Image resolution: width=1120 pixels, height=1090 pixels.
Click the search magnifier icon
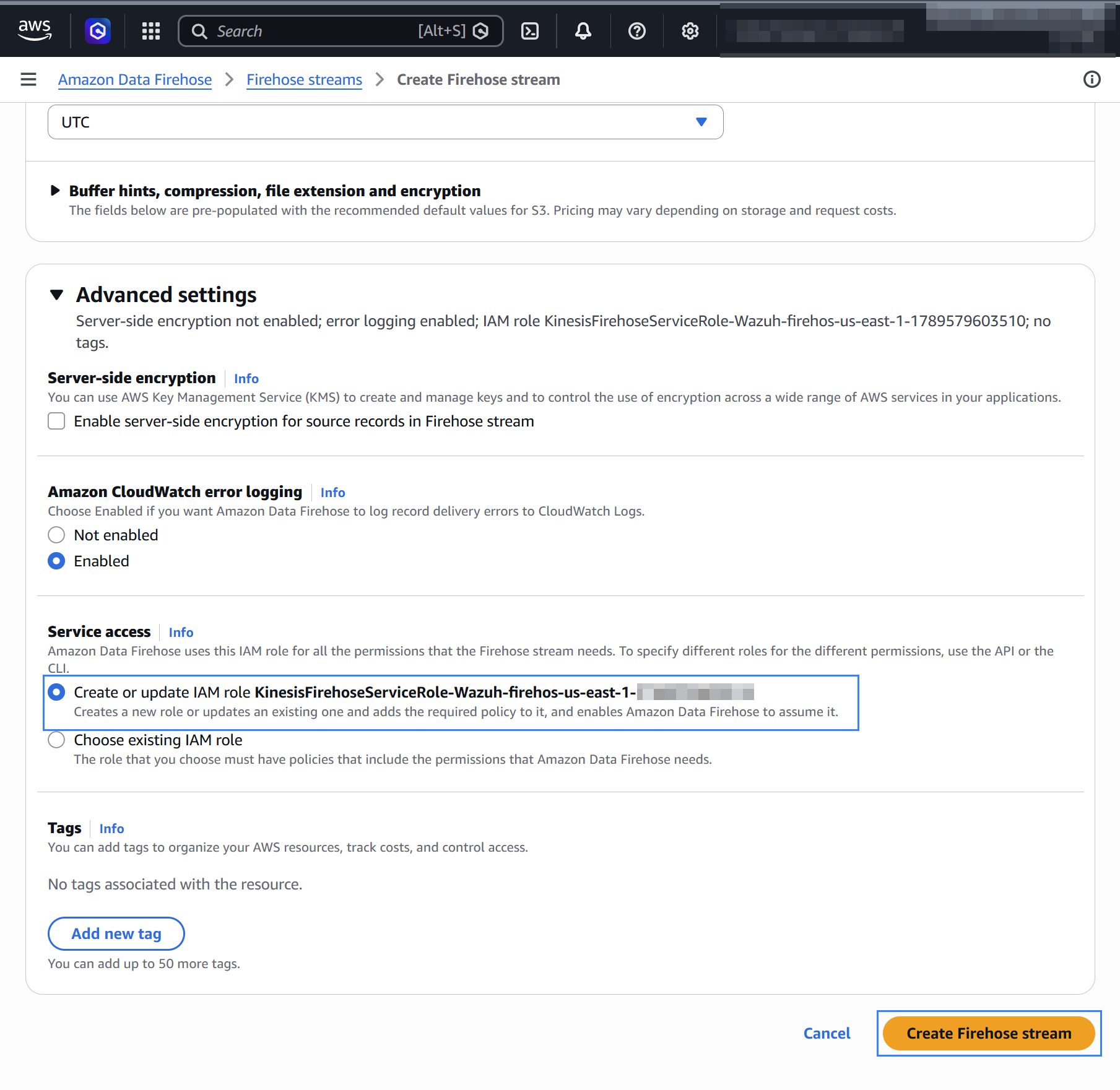[199, 31]
